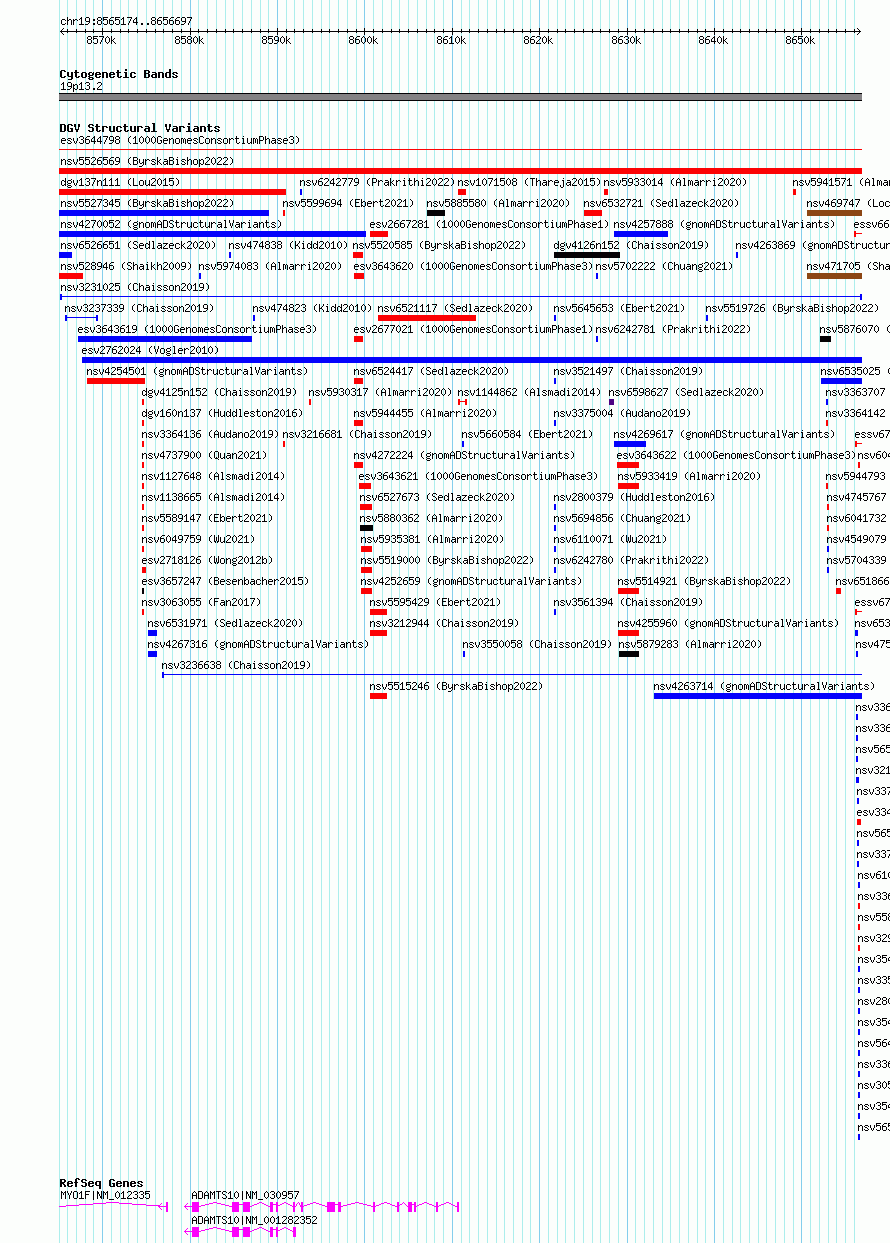
Task: Open variant esv3643619 (1000GenomesConsortiumPhase3) label
Action: click(197, 330)
